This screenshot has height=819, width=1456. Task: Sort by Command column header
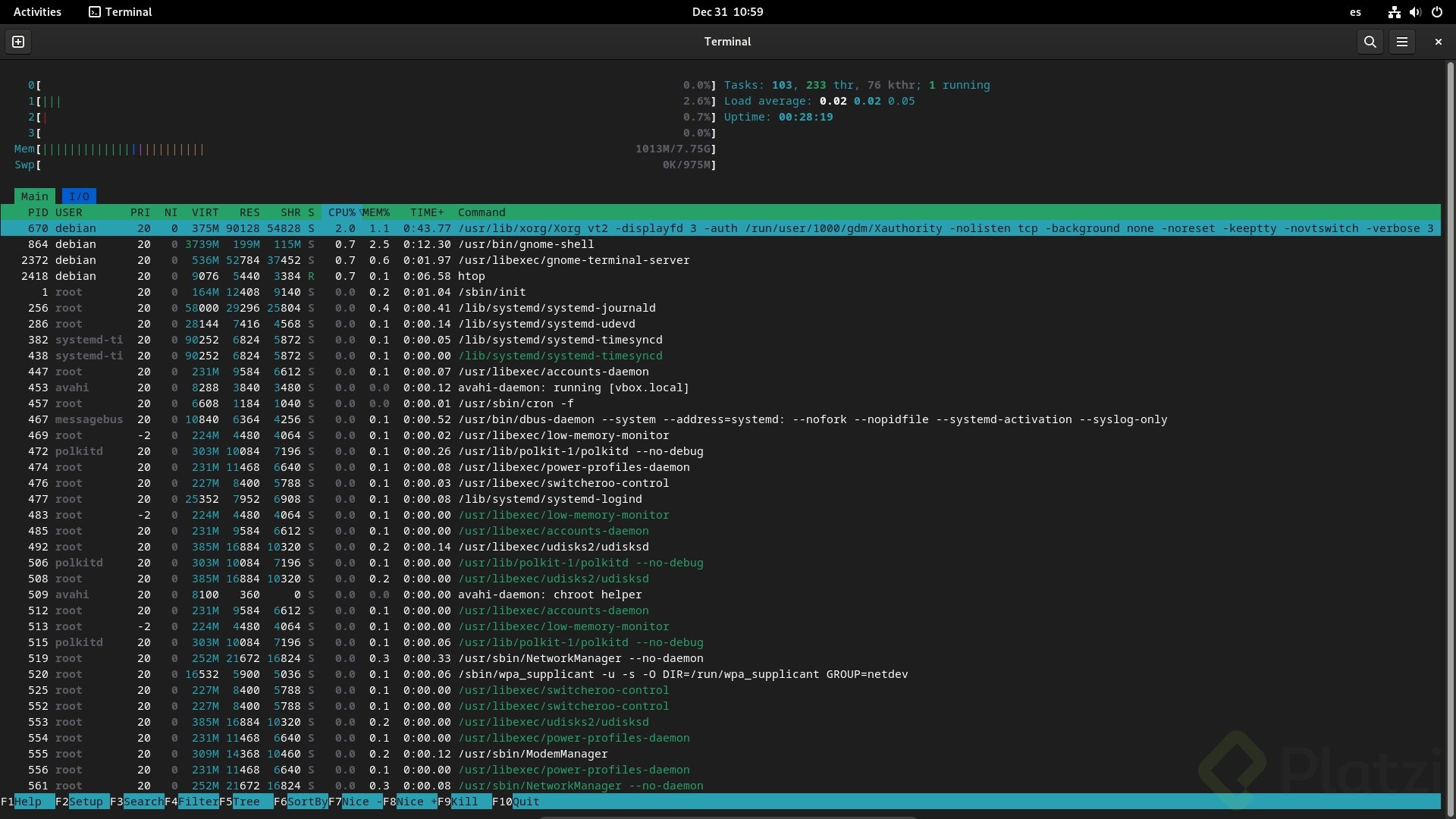[482, 212]
